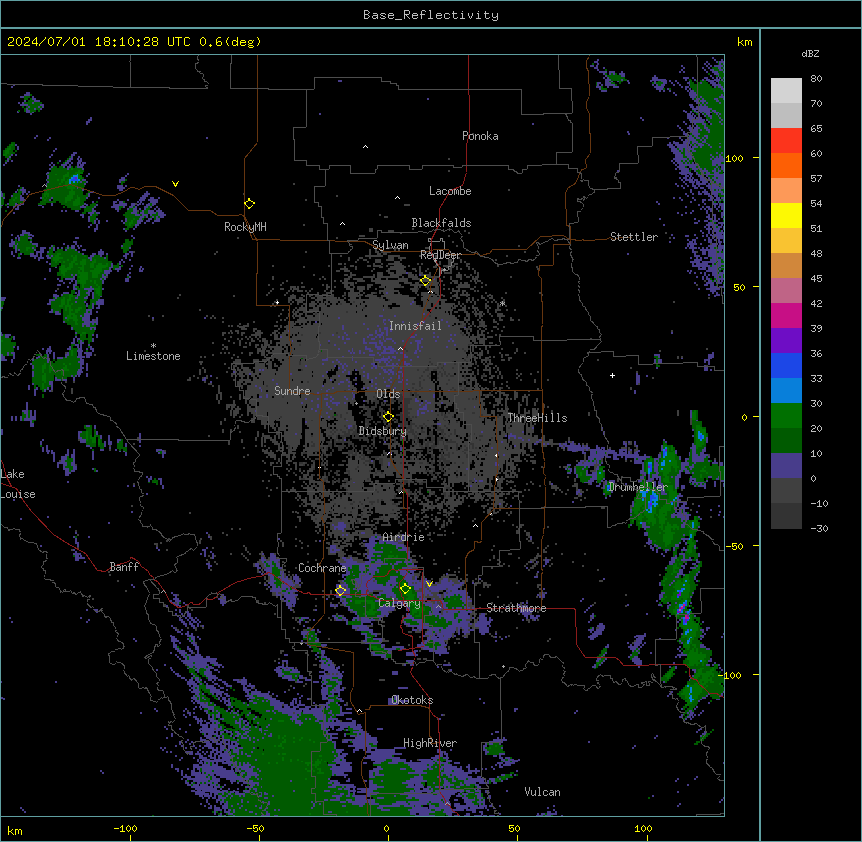Click the dBZ legend heading
Viewport: 862px width, 842px height.
click(x=810, y=53)
